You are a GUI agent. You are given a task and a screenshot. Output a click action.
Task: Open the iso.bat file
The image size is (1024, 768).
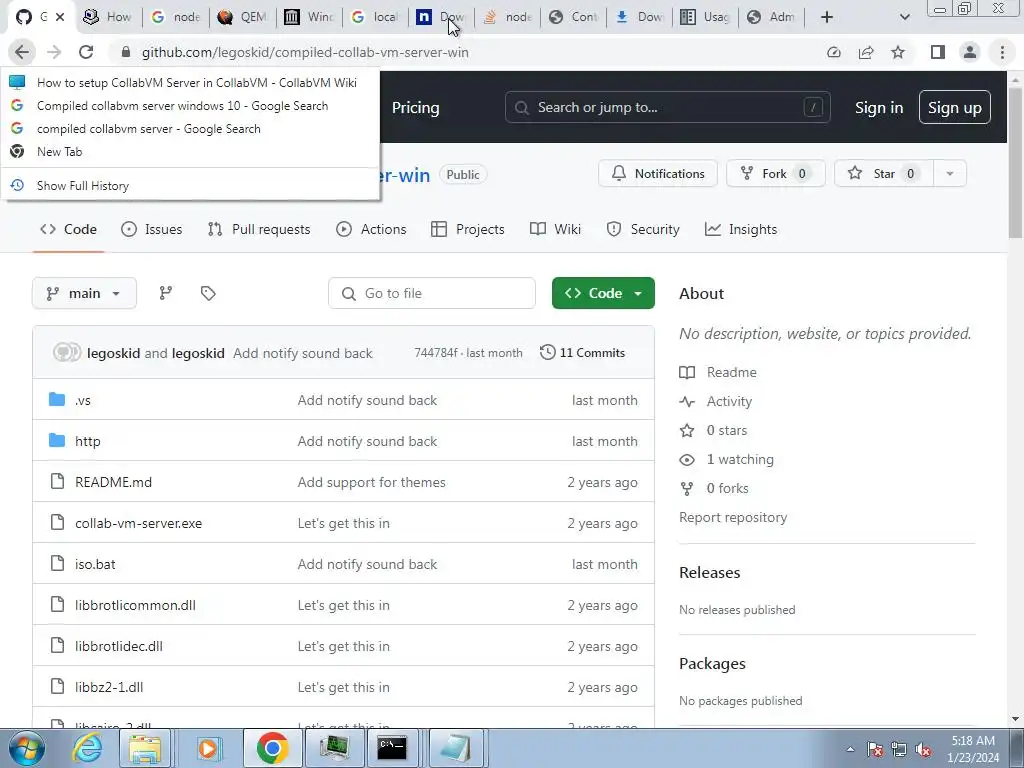coord(95,564)
